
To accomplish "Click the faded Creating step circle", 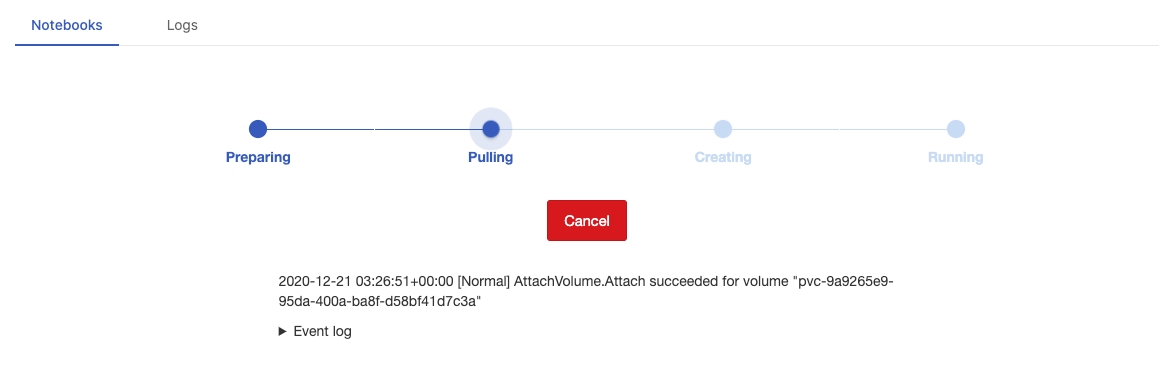I will [x=723, y=129].
